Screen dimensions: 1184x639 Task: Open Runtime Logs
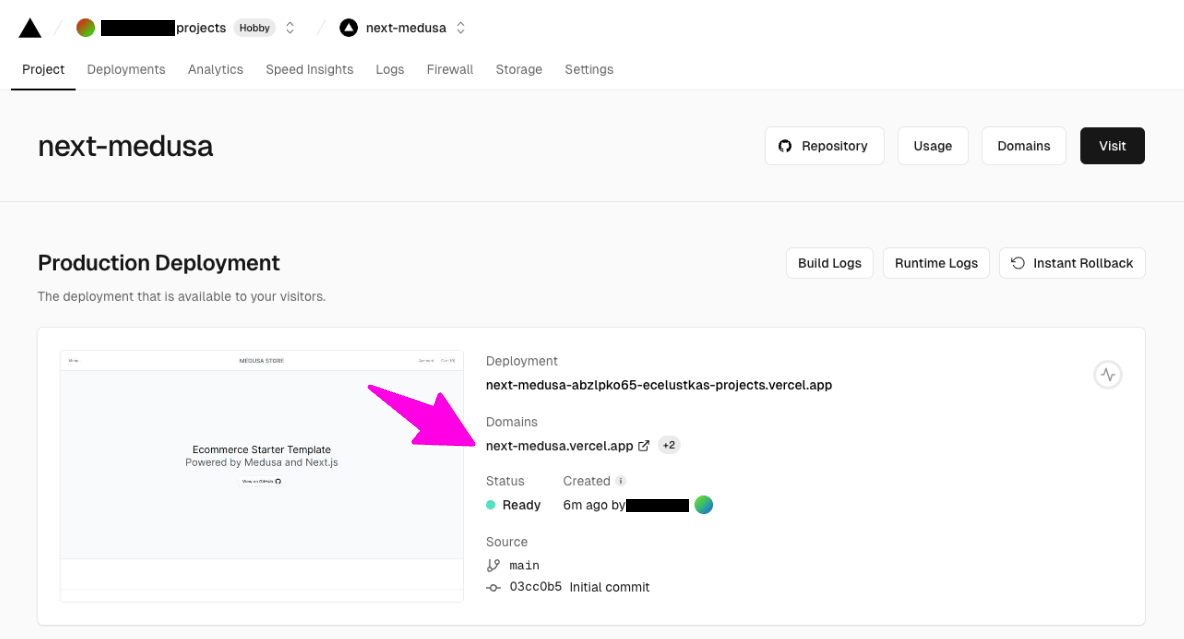click(936, 263)
